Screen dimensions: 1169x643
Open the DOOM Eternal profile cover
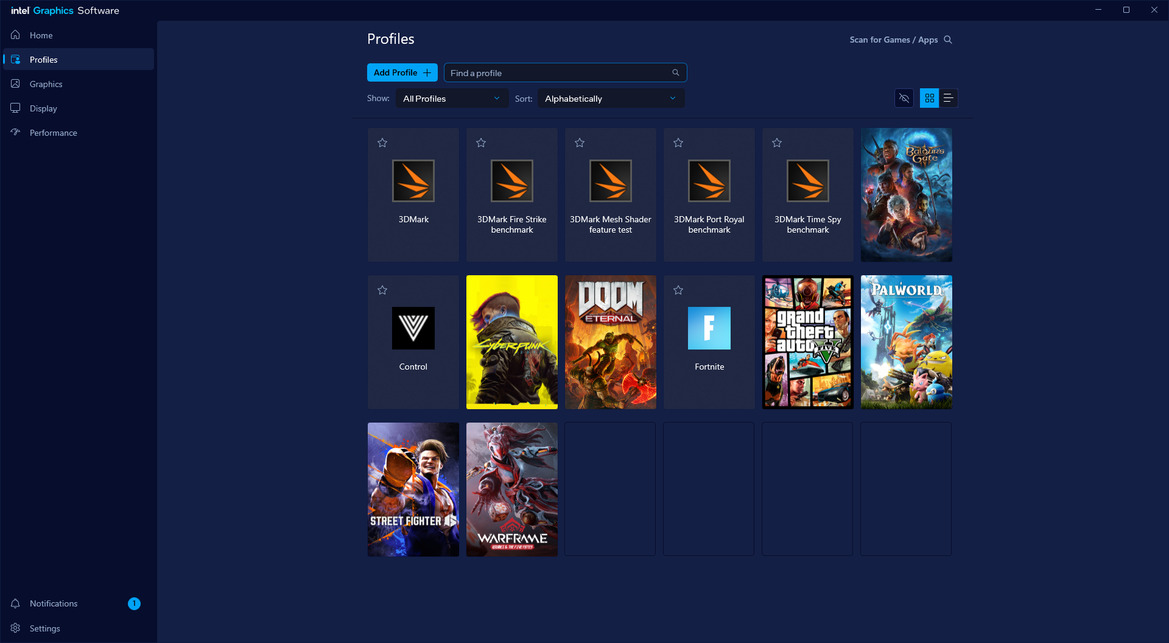click(x=611, y=342)
